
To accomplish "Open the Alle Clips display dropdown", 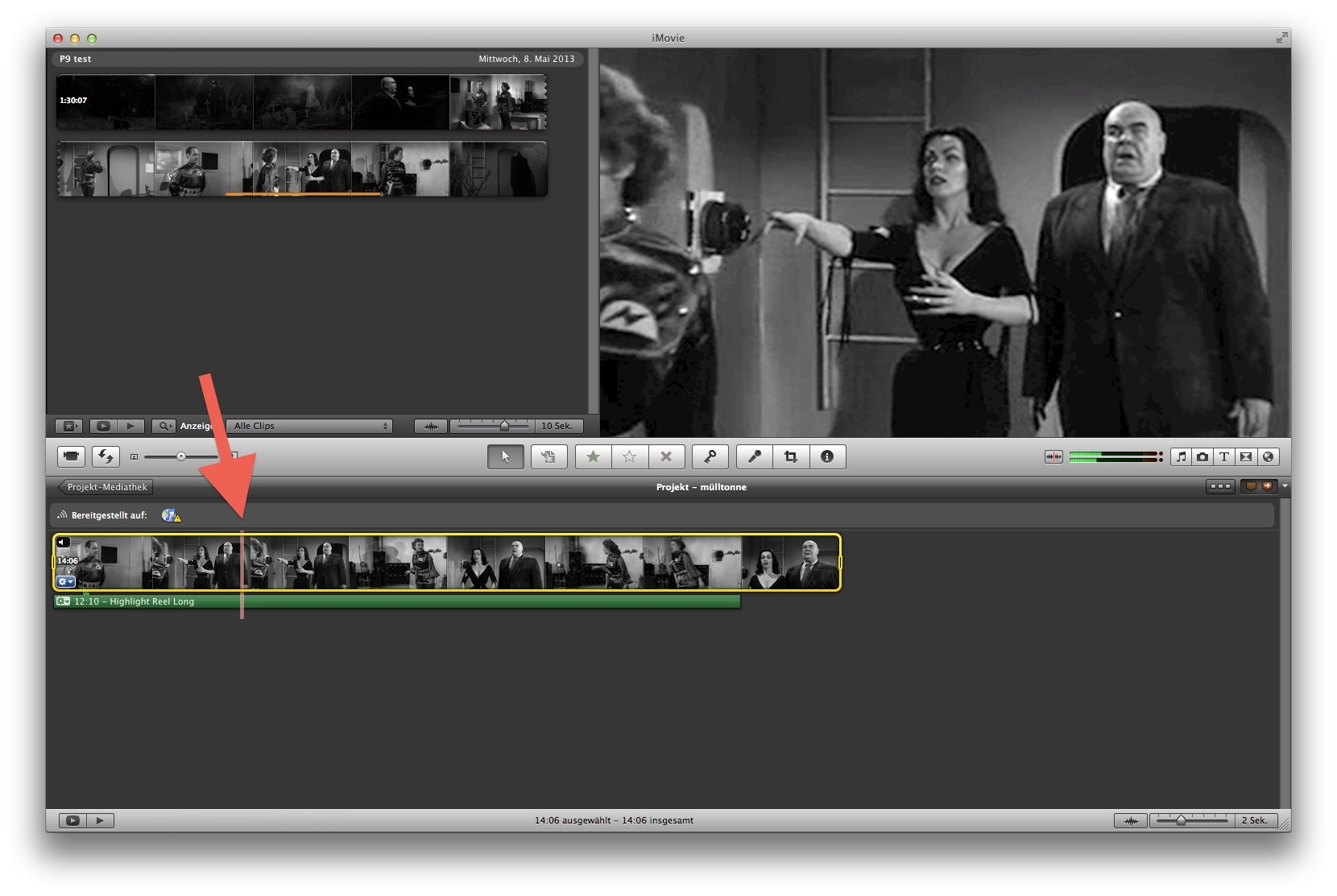I will point(309,426).
